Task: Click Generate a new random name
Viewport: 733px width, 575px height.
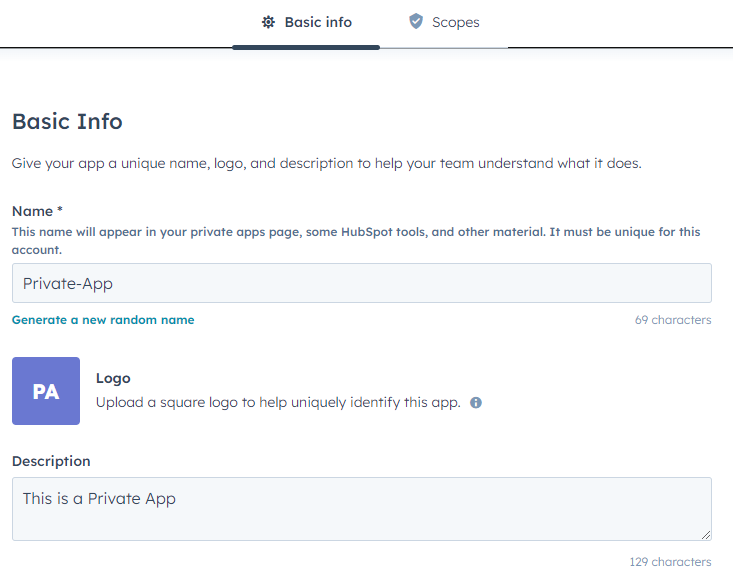Action: pyautogui.click(x=103, y=320)
